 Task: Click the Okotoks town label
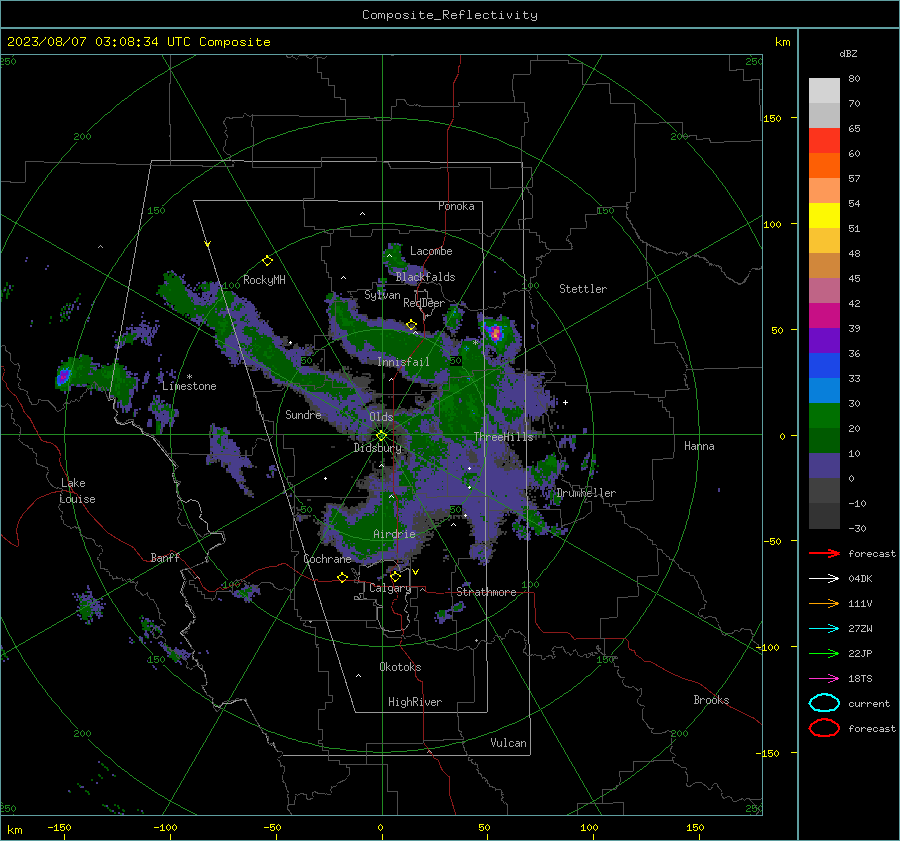click(400, 667)
